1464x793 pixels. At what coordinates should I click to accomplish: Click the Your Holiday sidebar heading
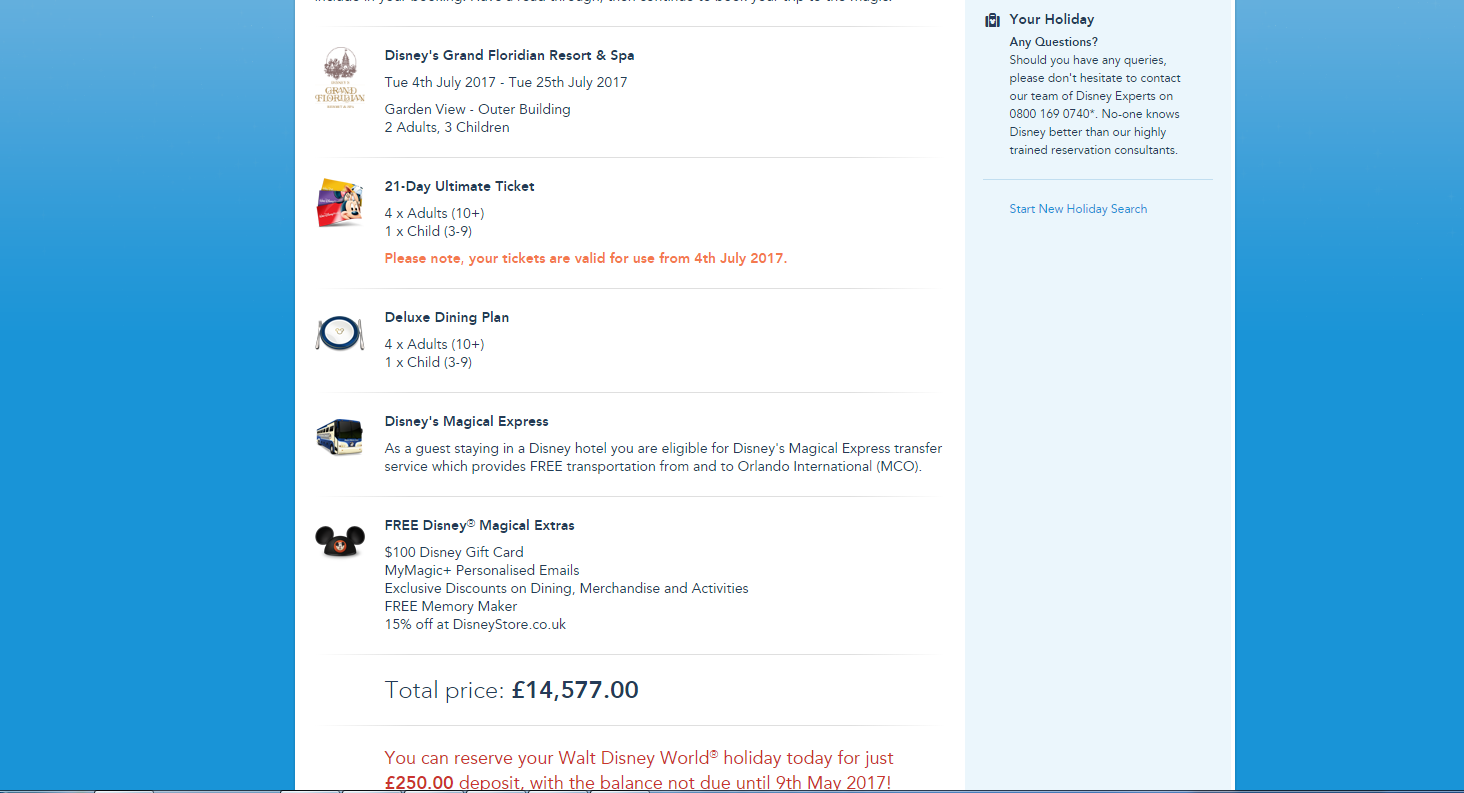point(1052,20)
